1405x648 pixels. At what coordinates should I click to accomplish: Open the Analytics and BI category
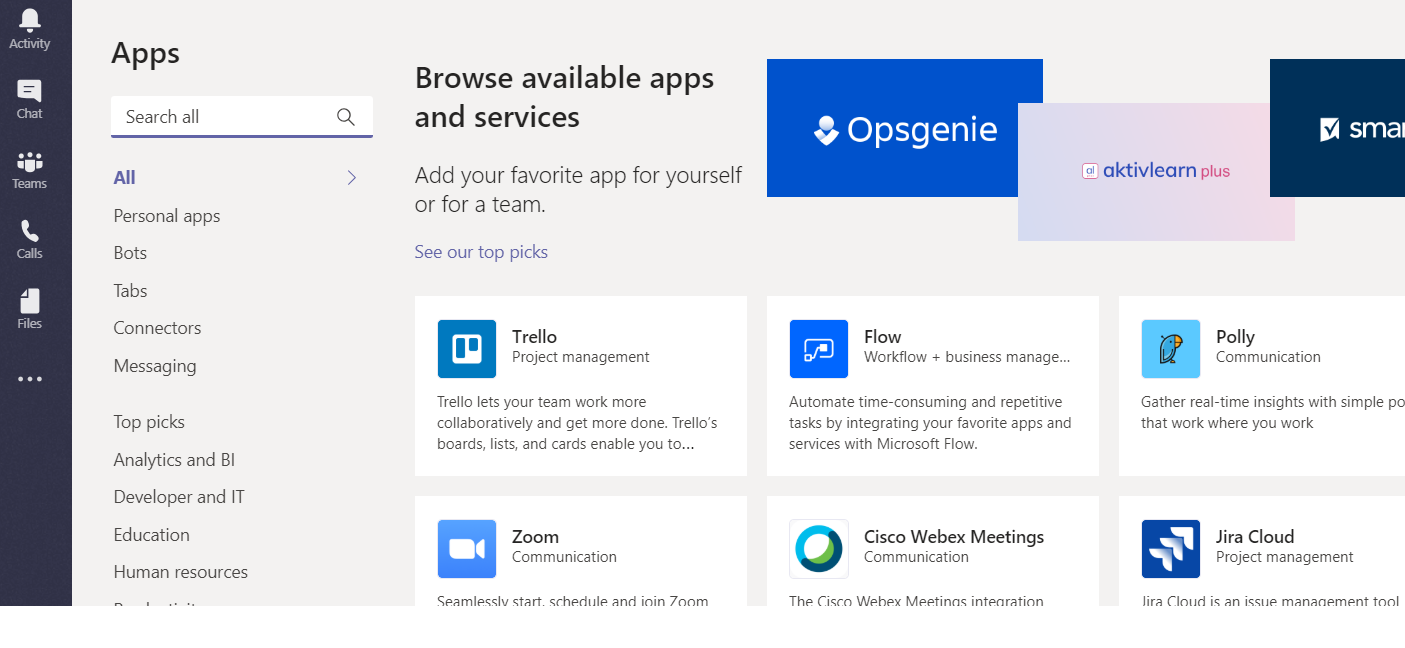[x=174, y=460]
